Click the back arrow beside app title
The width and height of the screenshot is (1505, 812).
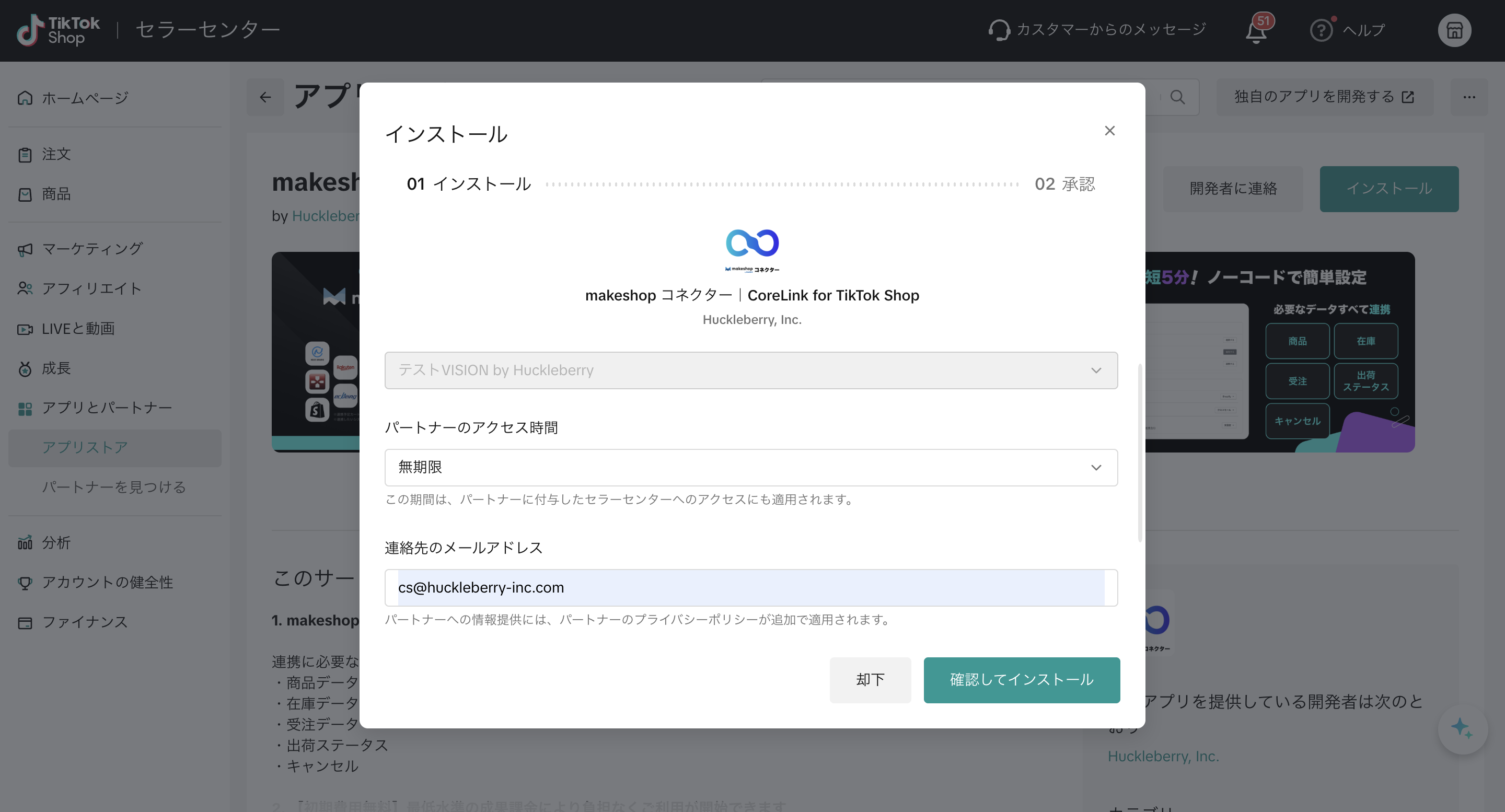coord(265,97)
